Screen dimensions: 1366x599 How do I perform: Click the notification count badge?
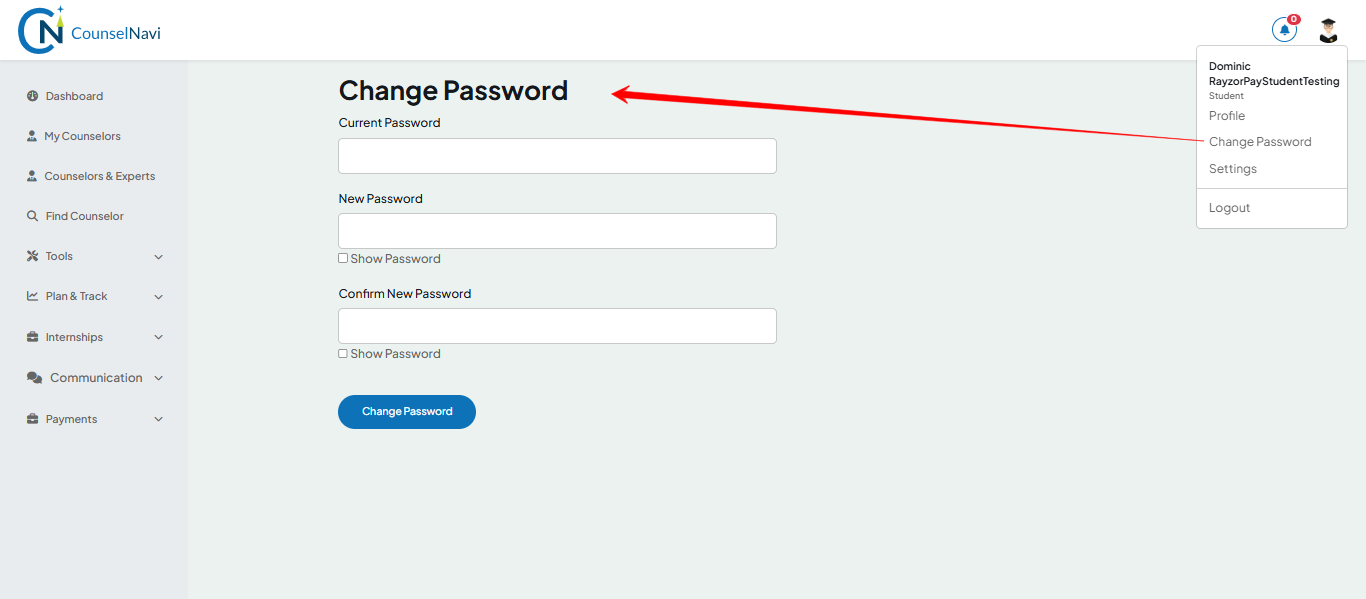click(x=1295, y=18)
